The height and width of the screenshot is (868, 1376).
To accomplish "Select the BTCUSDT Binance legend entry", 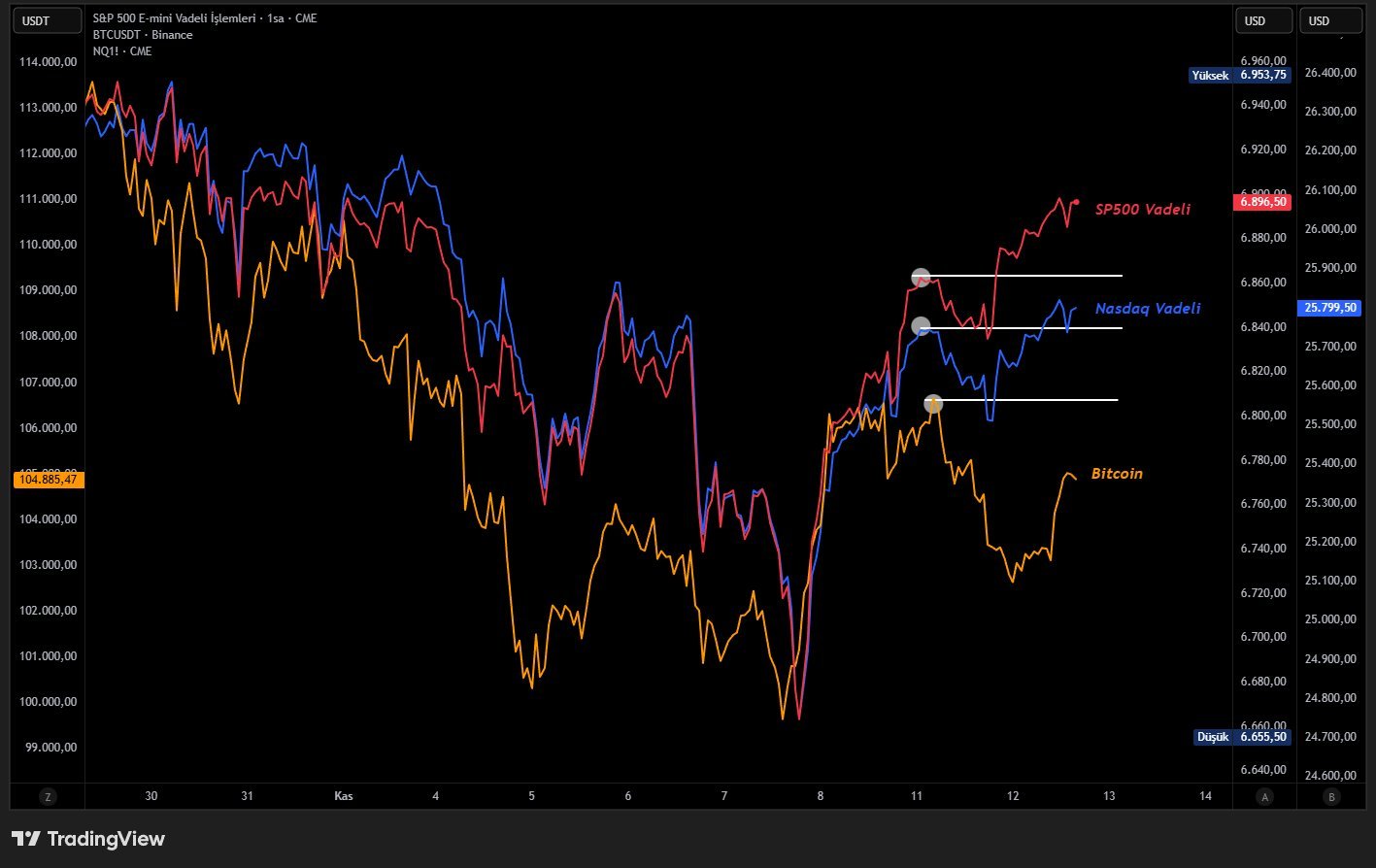I will pos(143,35).
